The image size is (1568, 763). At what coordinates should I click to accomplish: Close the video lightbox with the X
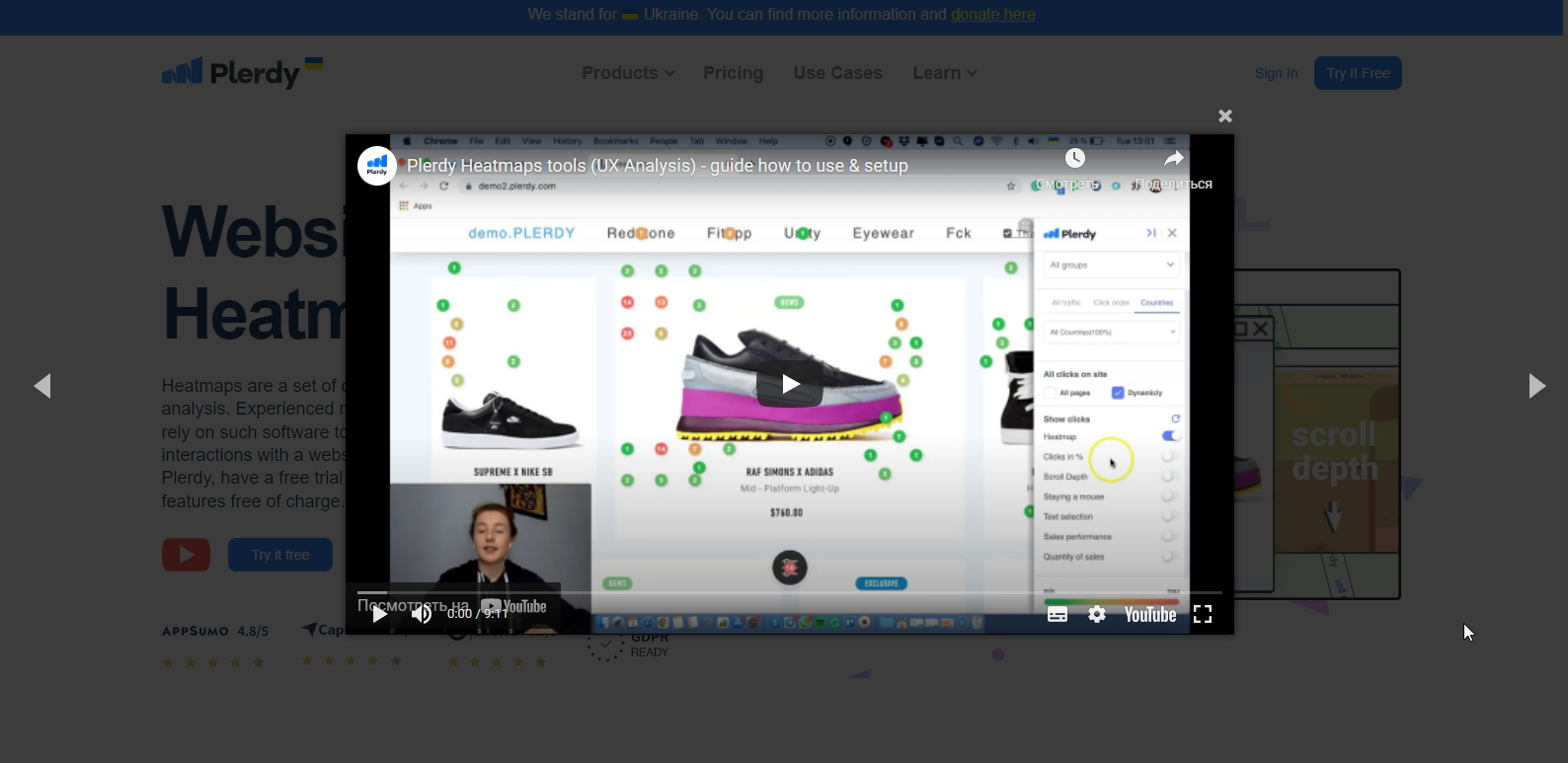click(1225, 115)
